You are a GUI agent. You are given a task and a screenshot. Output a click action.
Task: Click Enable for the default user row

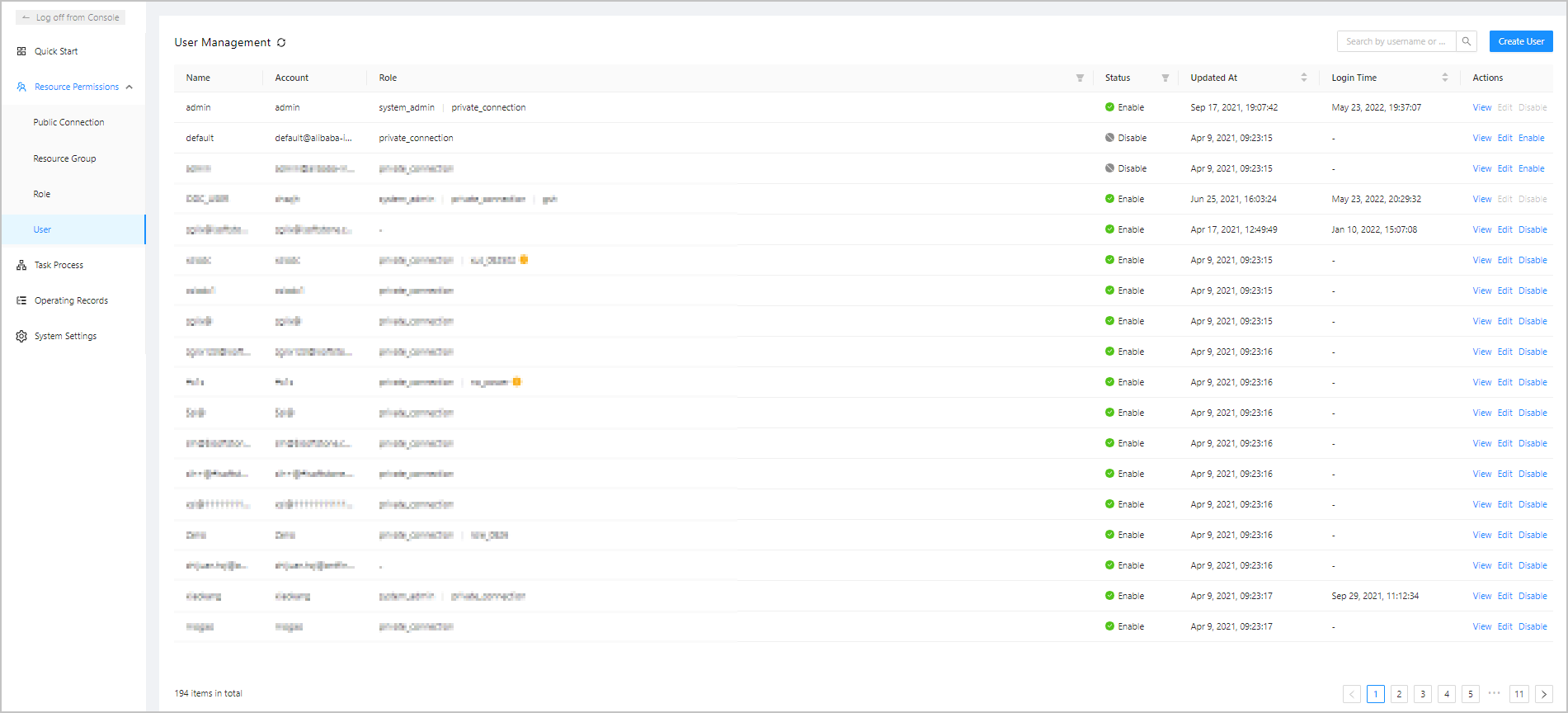[1532, 138]
